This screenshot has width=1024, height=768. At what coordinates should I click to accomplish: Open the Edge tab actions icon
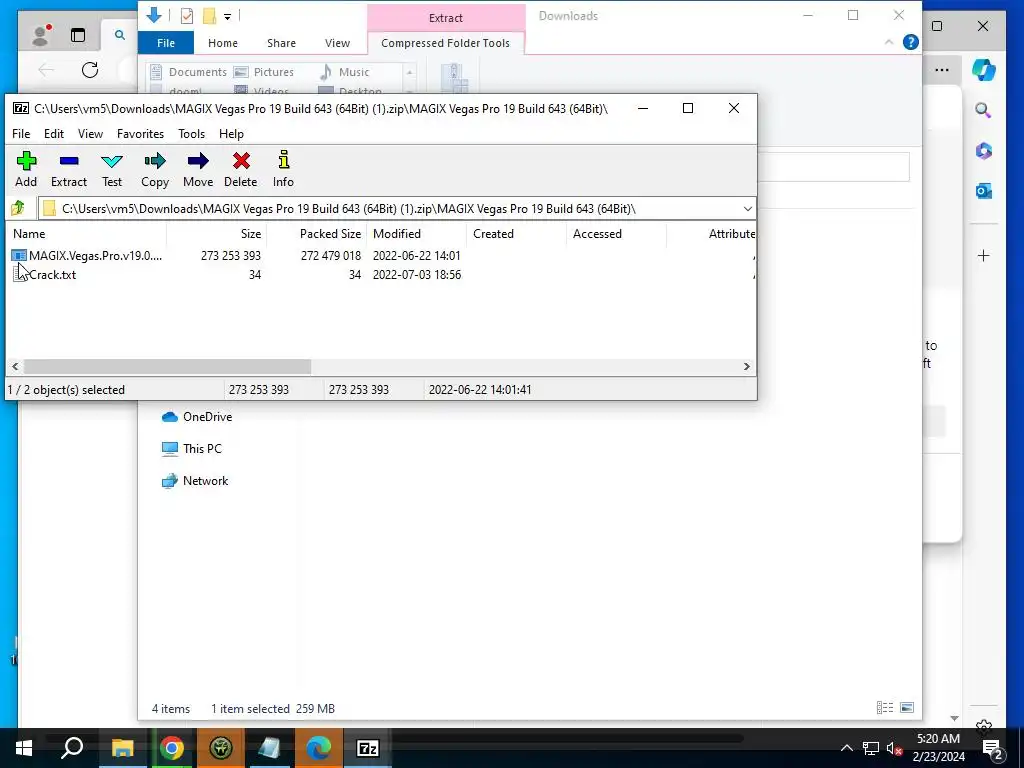coord(78,35)
